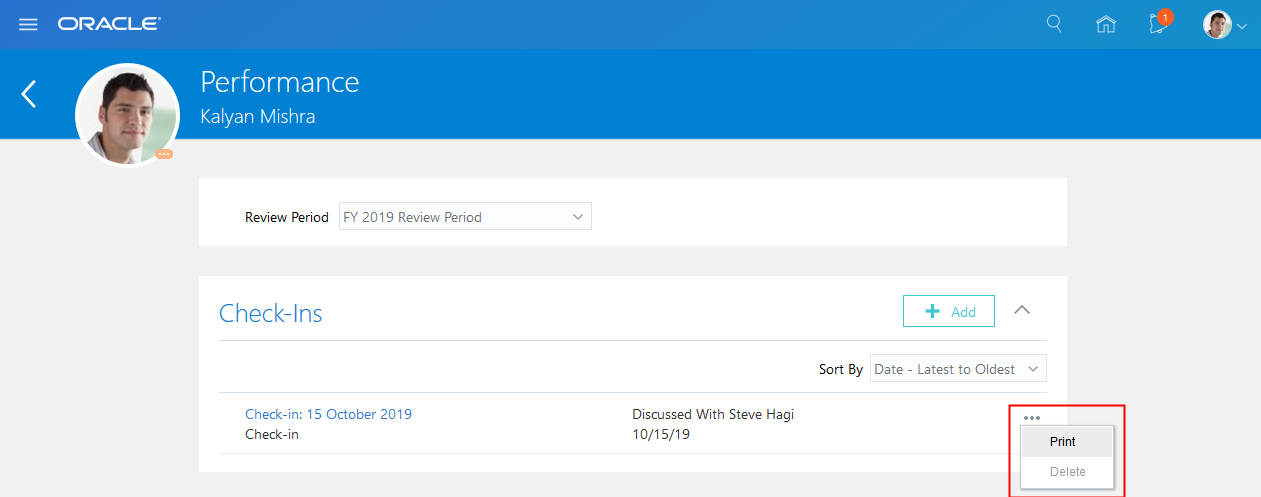Click the Check-Ins section heading
This screenshot has width=1261, height=497.
[x=270, y=313]
